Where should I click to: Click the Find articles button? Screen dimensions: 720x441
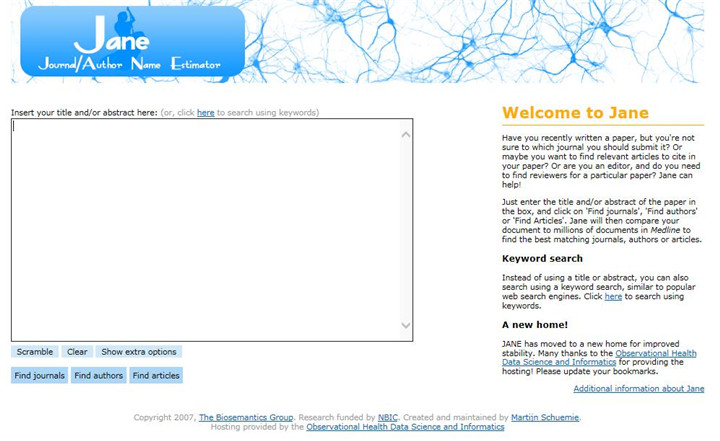[156, 376]
